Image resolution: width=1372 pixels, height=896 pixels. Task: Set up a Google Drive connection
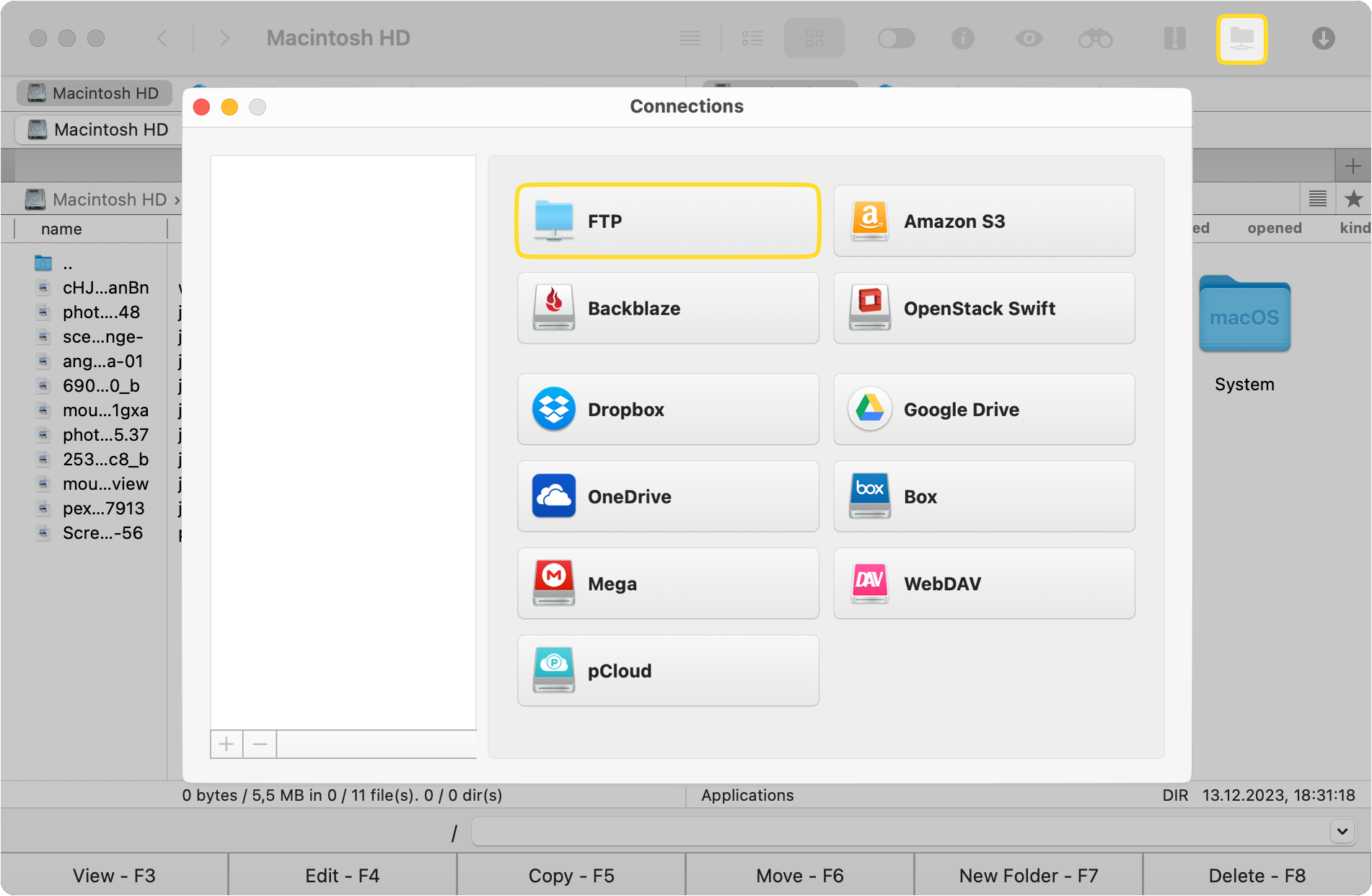[983, 409]
